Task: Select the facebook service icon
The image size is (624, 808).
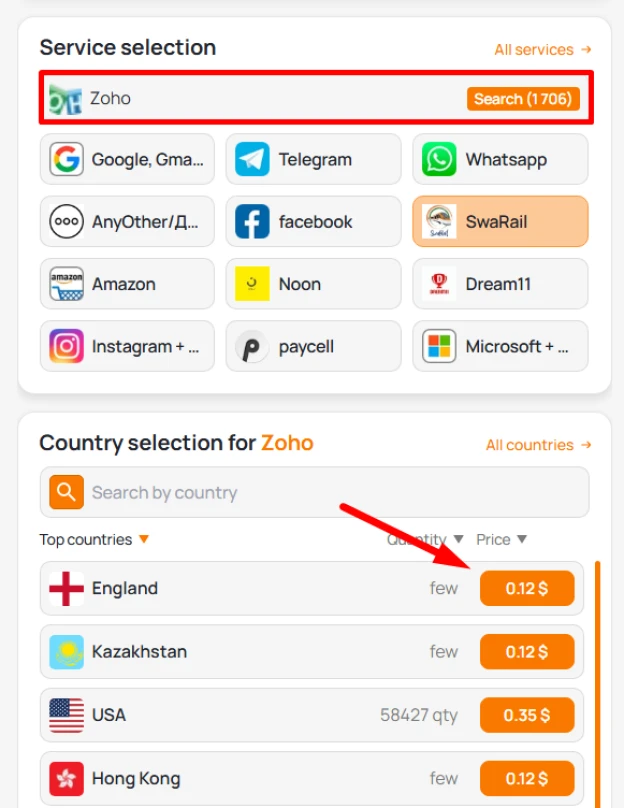Action: [252, 222]
